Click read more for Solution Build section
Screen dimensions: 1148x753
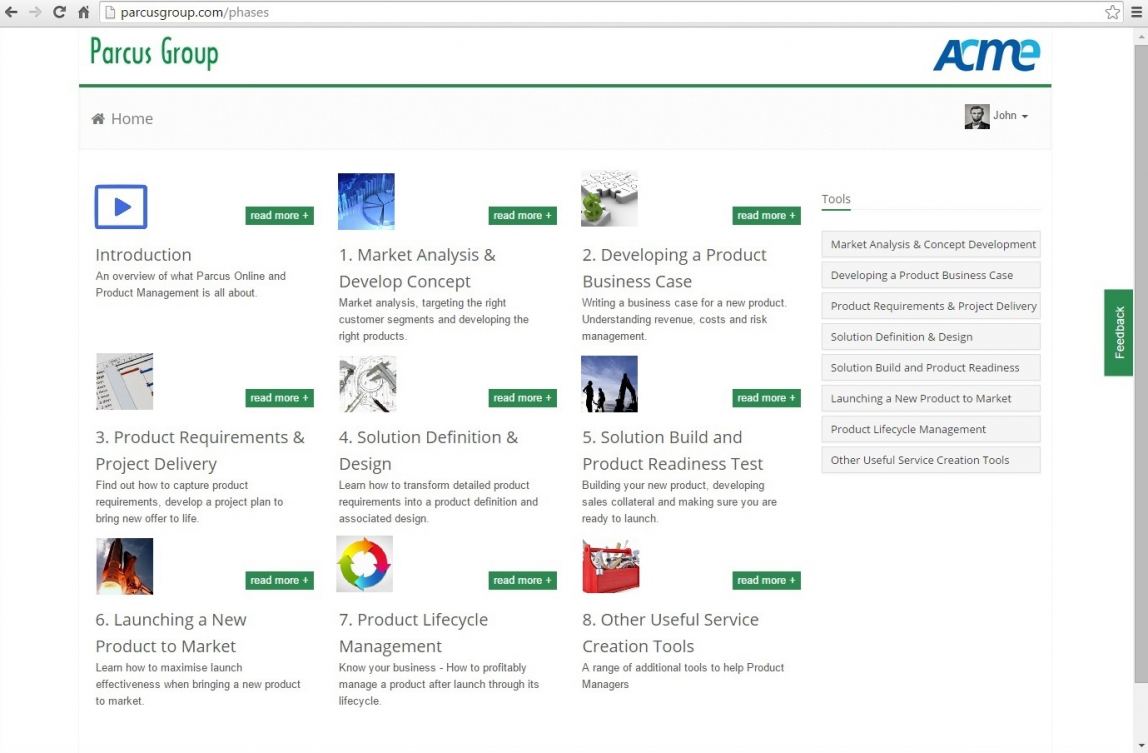tap(766, 398)
